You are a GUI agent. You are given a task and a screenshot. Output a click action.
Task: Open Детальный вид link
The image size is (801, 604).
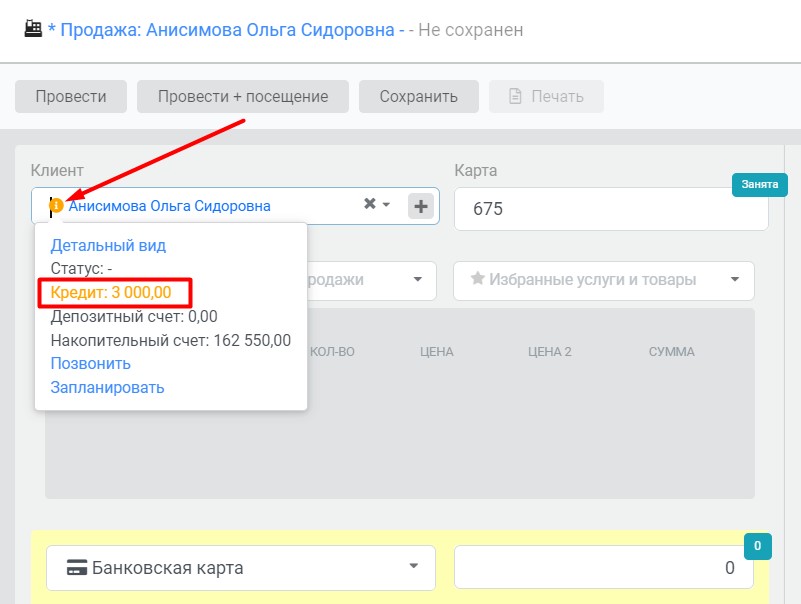point(108,245)
